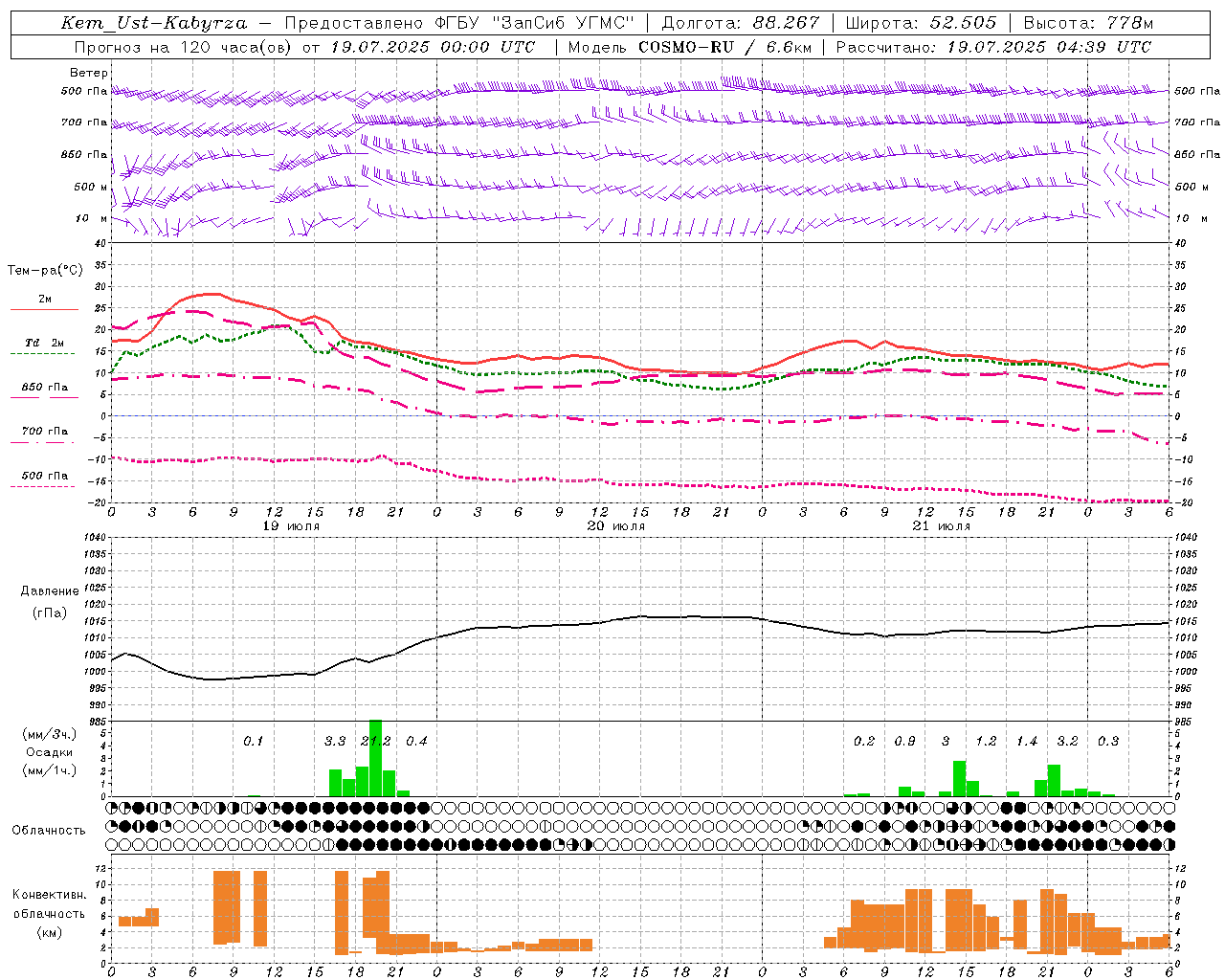Click the precipitation value 0.1
The height and width of the screenshot is (980, 1225).
pos(254,742)
